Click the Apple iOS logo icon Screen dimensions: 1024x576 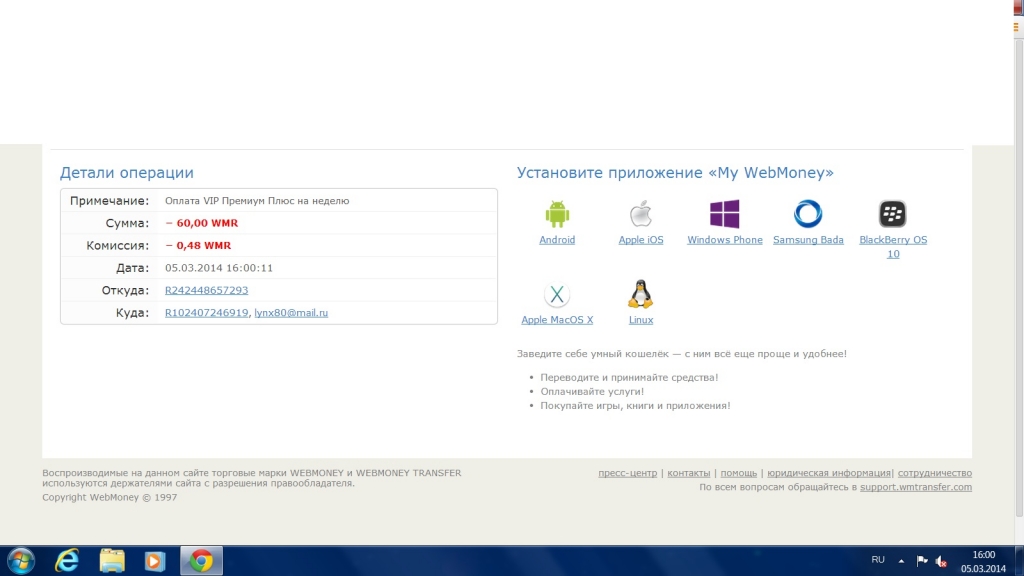click(641, 214)
